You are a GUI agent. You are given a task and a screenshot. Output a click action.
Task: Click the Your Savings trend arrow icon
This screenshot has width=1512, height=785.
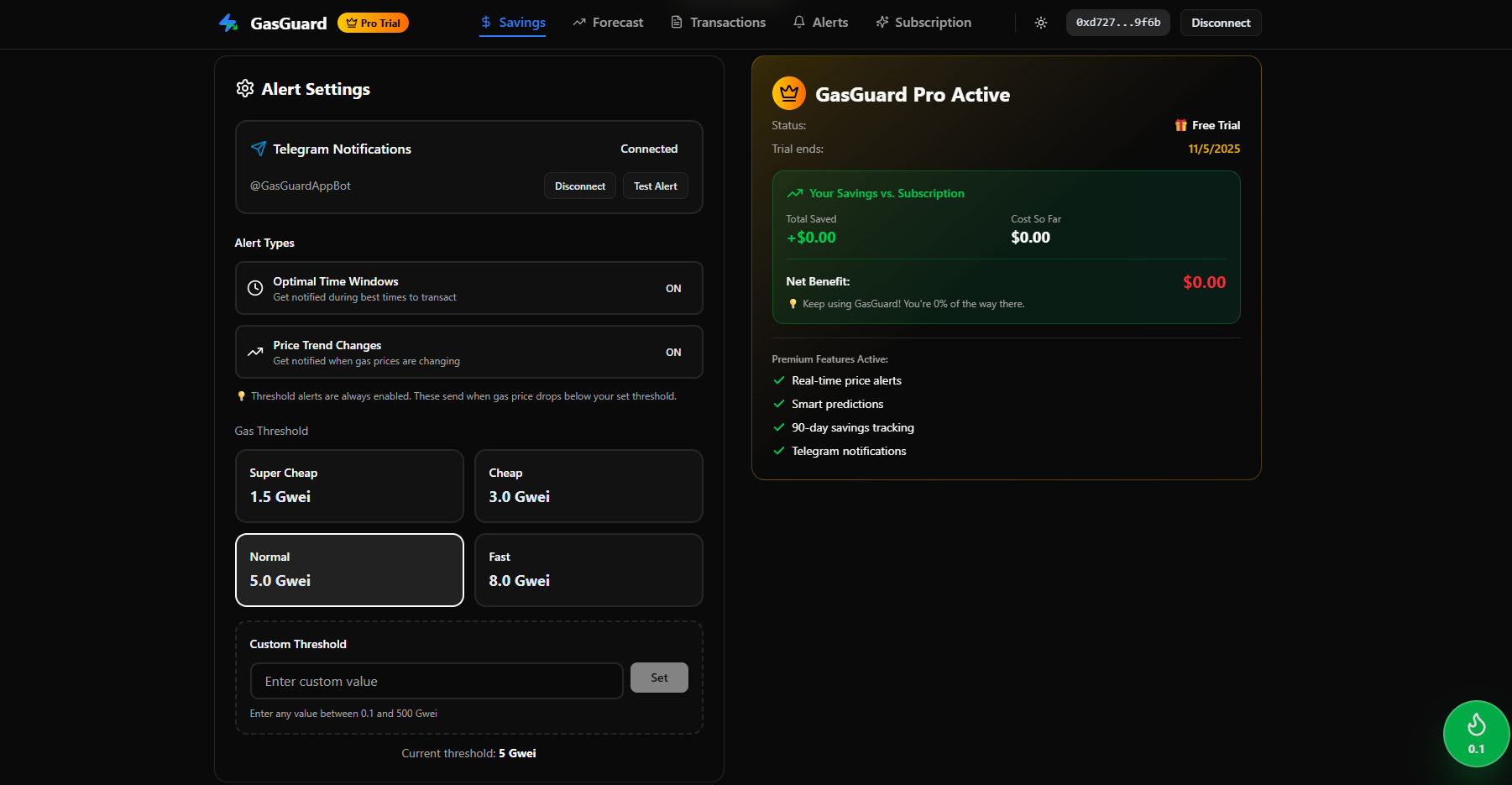coord(795,193)
